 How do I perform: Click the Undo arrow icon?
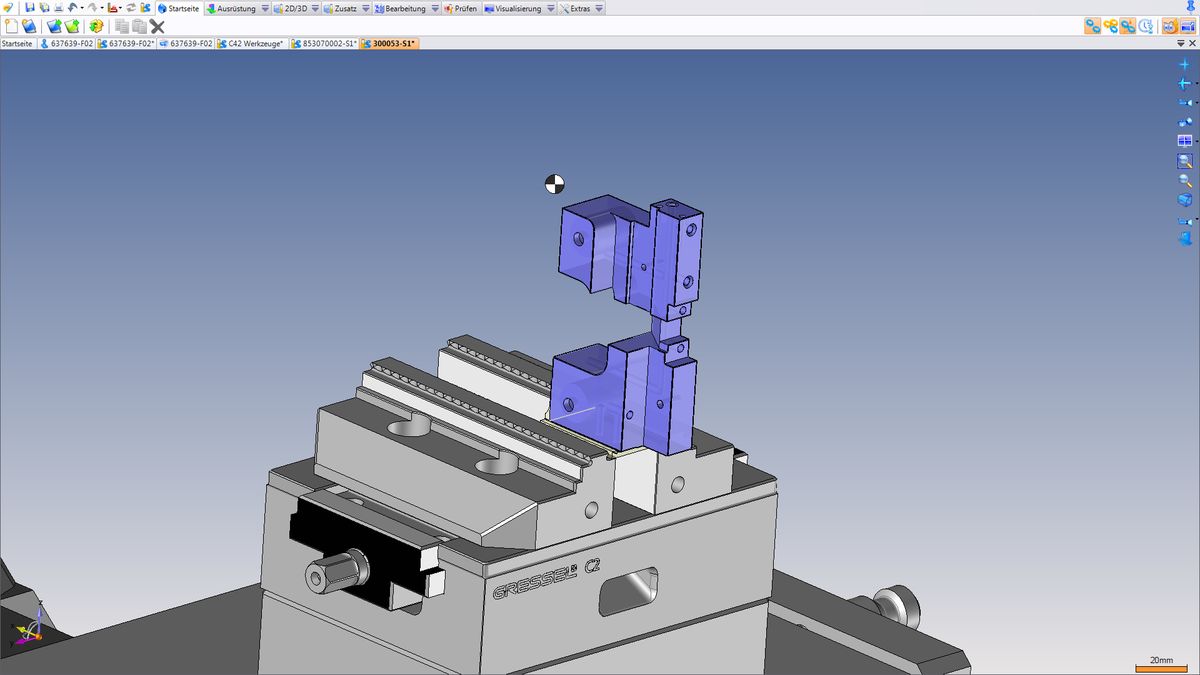[x=72, y=8]
